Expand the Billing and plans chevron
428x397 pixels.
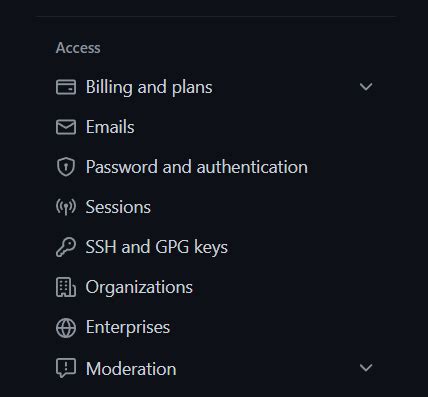[366, 87]
